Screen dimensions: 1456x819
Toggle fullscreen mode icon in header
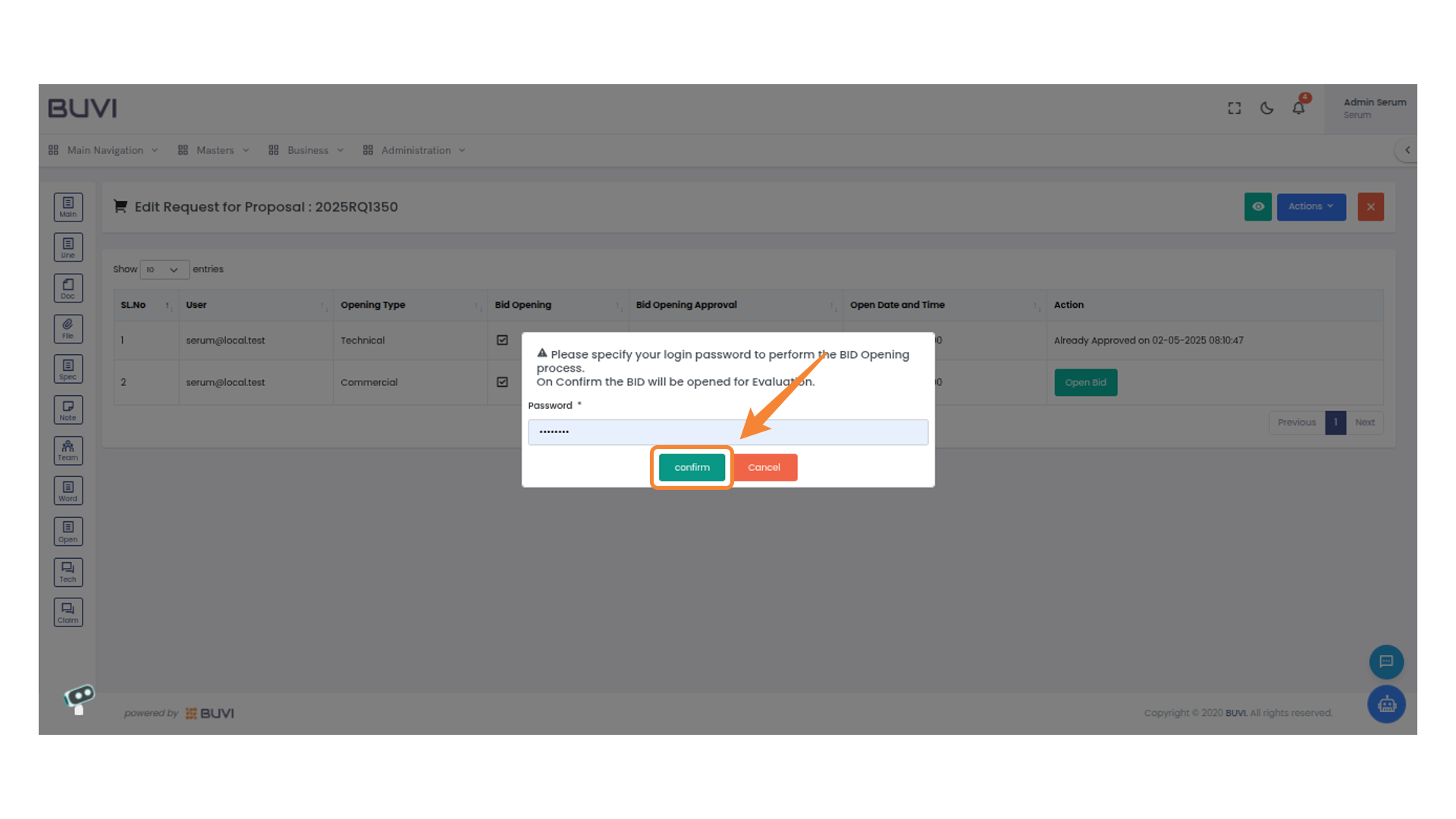tap(1234, 108)
